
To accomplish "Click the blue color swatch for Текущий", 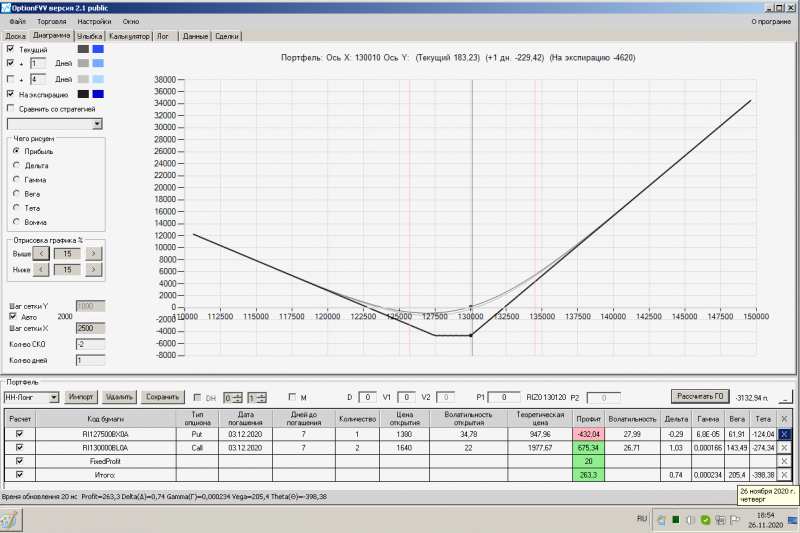I will coord(98,49).
